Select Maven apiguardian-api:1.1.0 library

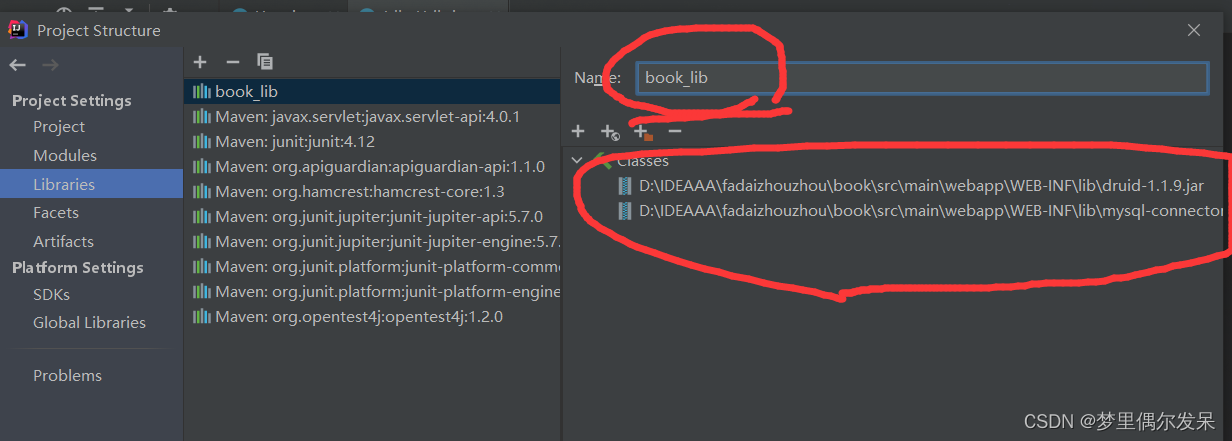pyautogui.click(x=372, y=166)
